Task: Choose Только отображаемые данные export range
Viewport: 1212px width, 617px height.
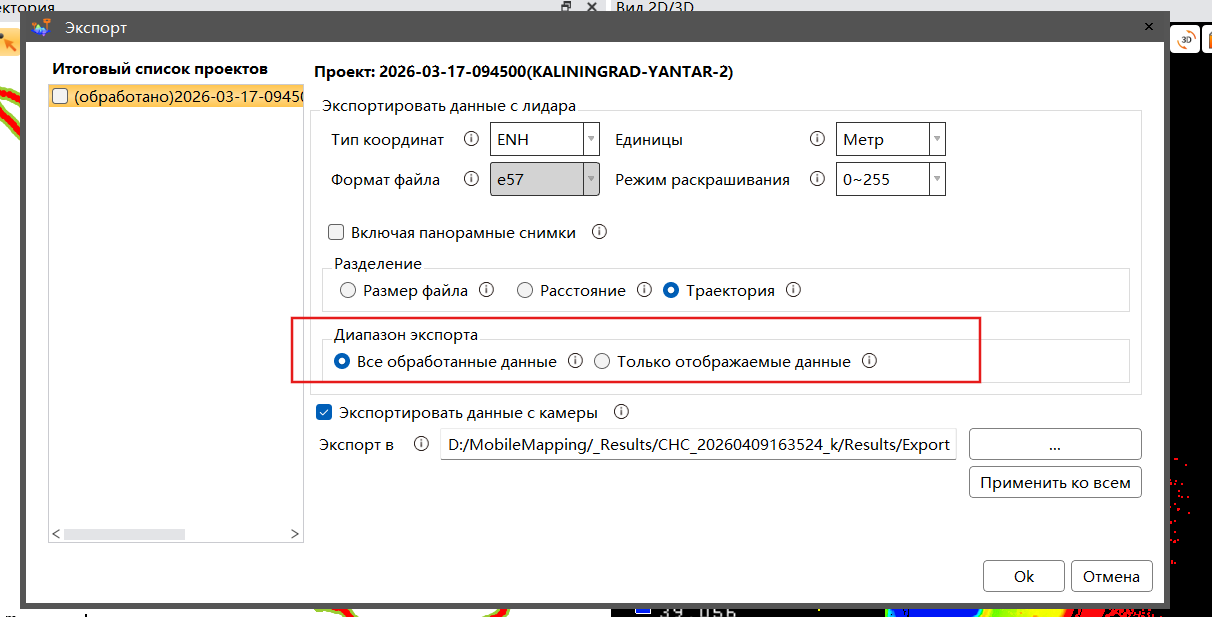Action: (602, 361)
